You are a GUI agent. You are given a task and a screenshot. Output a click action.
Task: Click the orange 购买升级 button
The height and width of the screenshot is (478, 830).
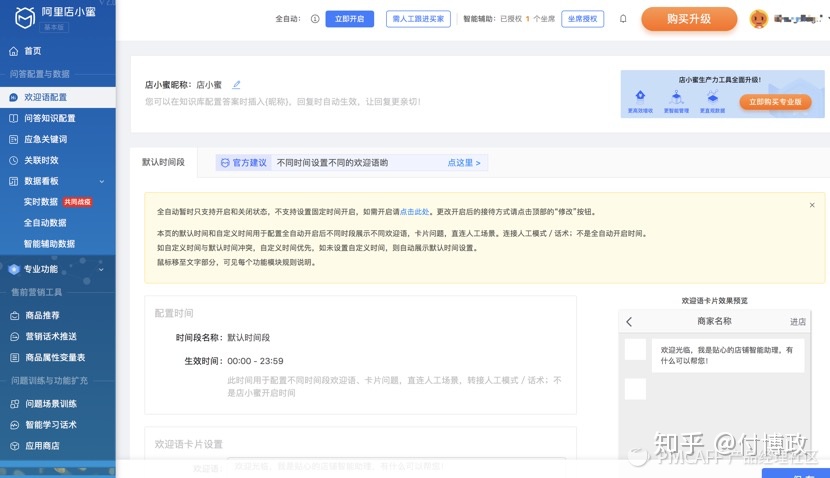[689, 19]
